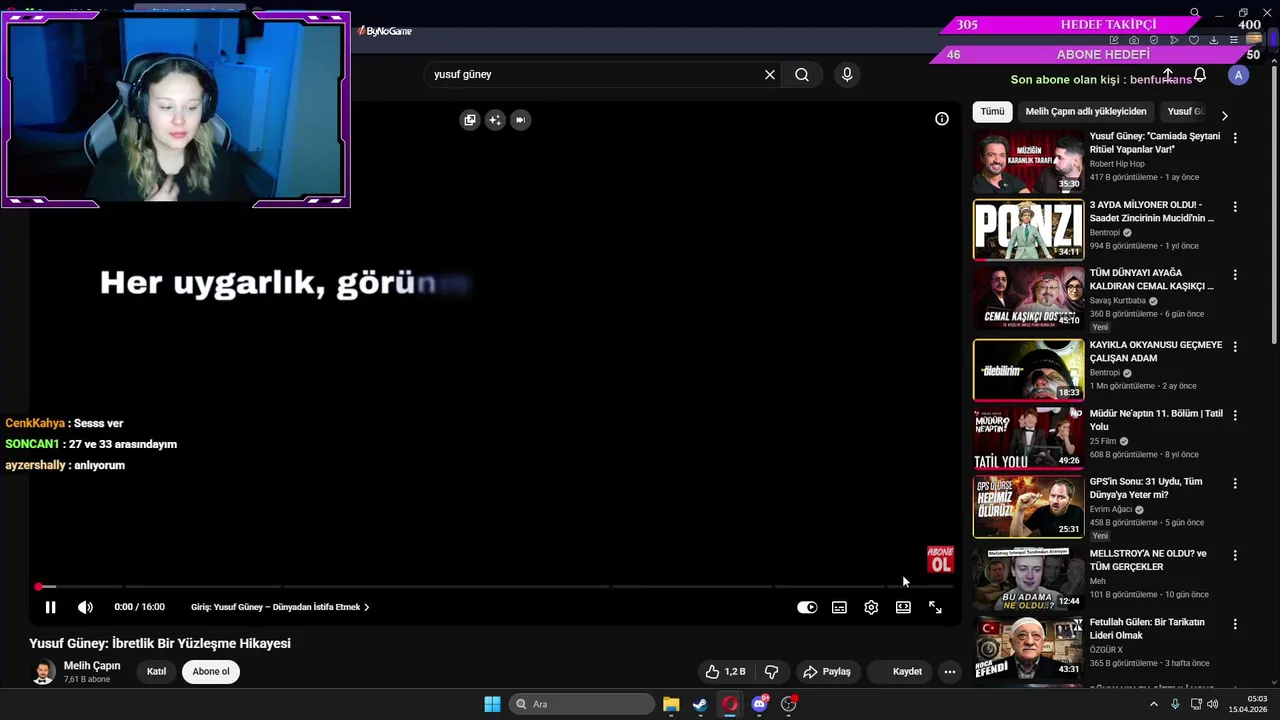Click taskbar search box 'Ara'

point(582,704)
